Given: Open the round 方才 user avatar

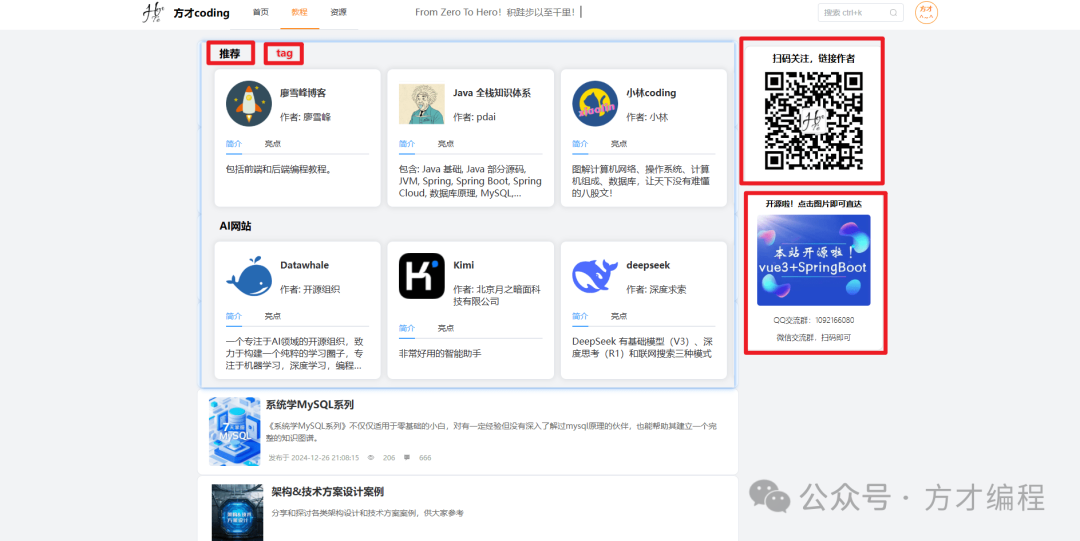Looking at the screenshot, I should coord(926,12).
